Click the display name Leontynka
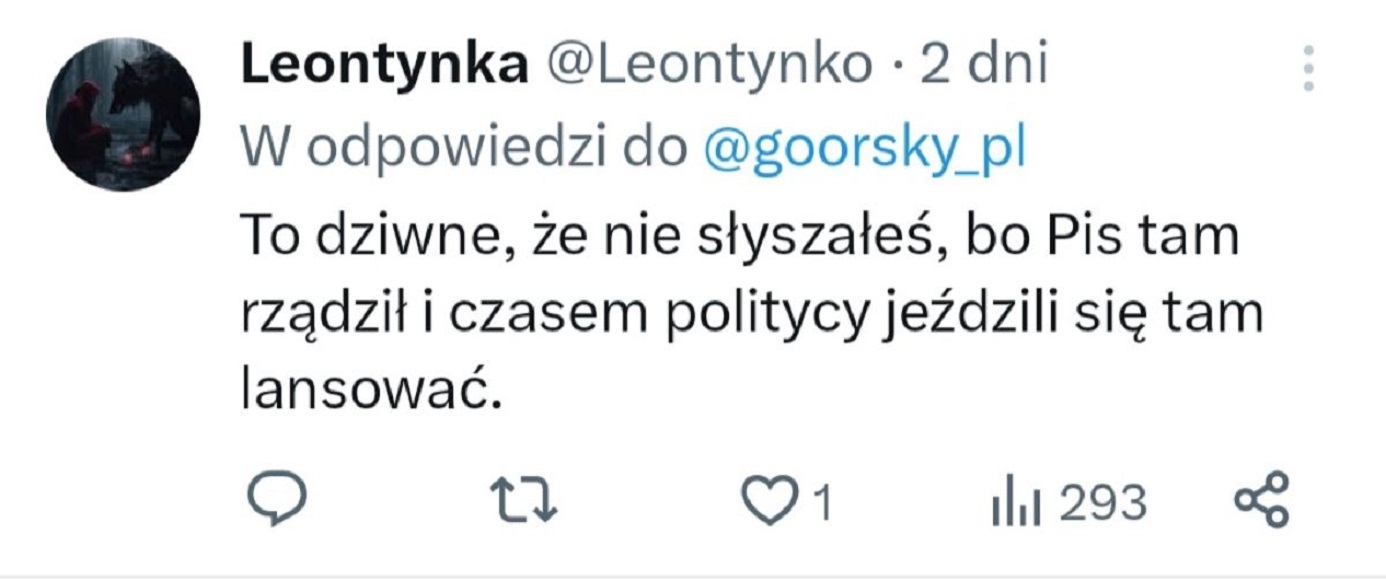The width and height of the screenshot is (1386, 580). [384, 67]
